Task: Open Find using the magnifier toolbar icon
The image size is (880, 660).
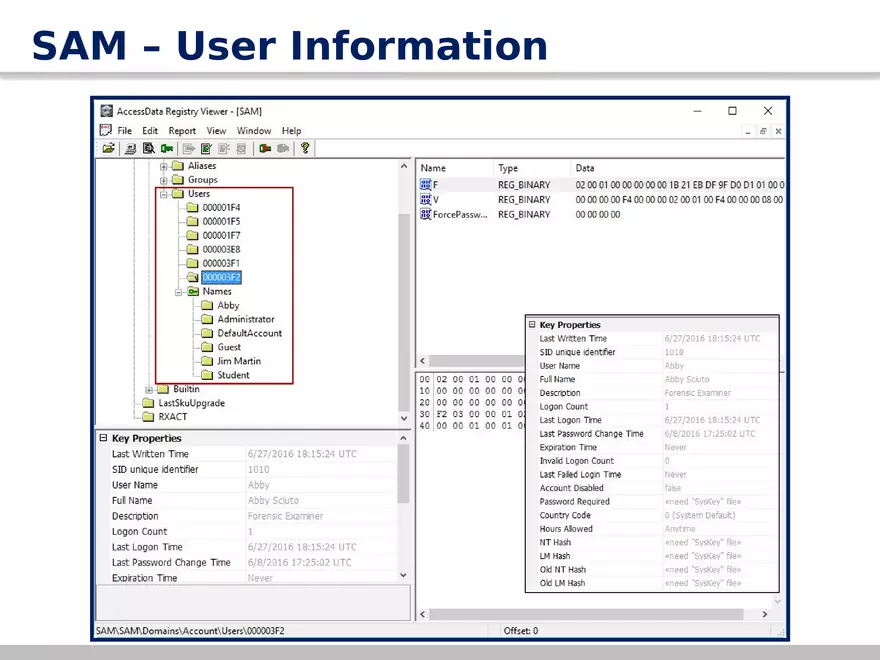Action: tap(150, 148)
